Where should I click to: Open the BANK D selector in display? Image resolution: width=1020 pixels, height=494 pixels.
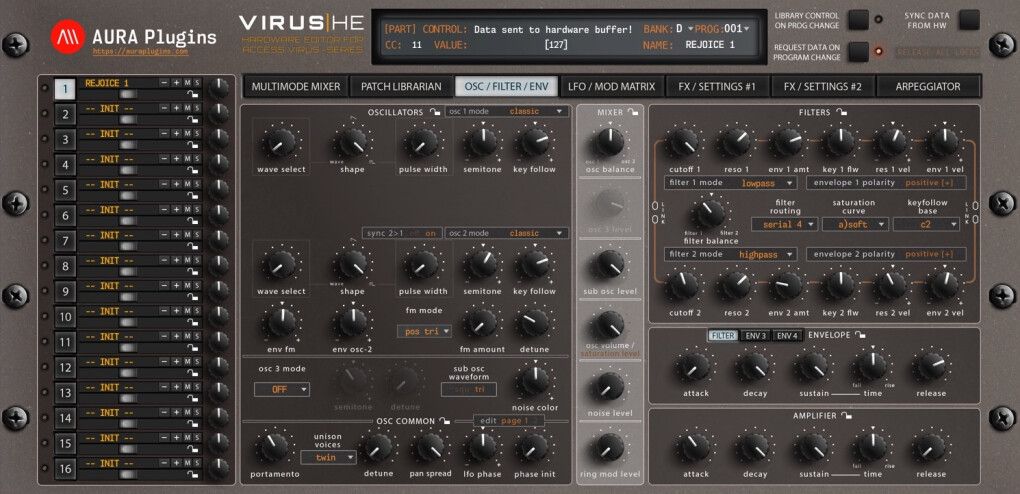[x=684, y=29]
